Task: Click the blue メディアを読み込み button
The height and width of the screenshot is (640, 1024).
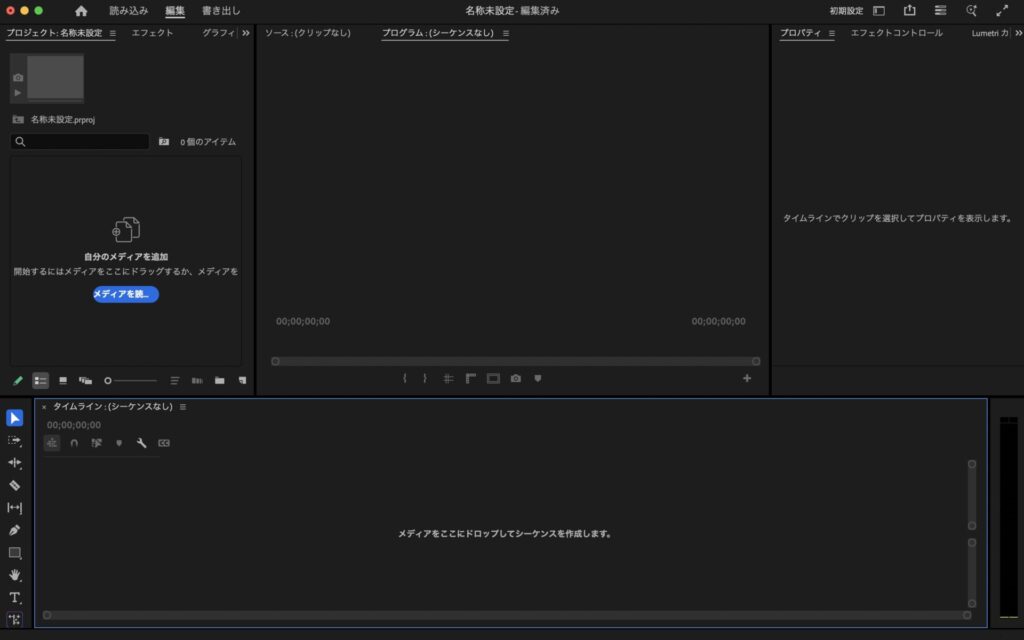Action: click(x=126, y=294)
